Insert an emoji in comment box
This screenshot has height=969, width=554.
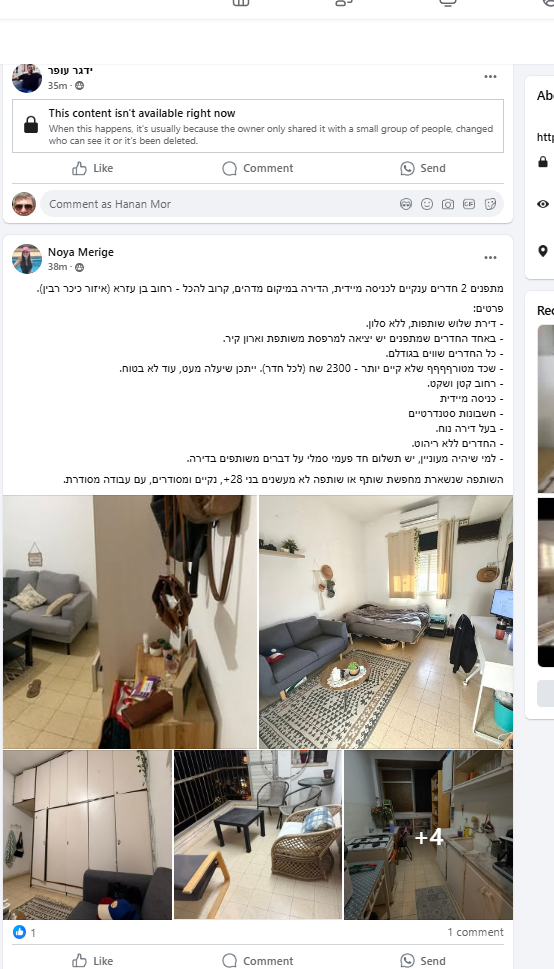tap(427, 204)
